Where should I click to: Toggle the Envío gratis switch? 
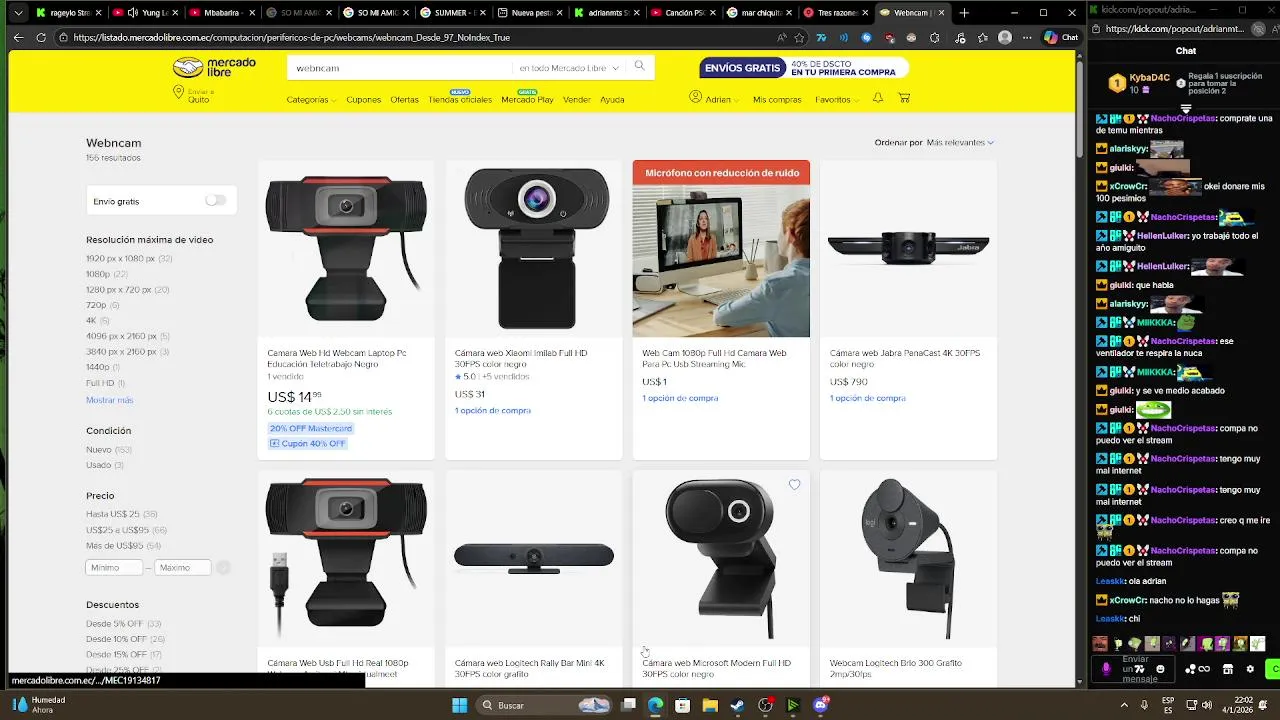[x=215, y=201]
